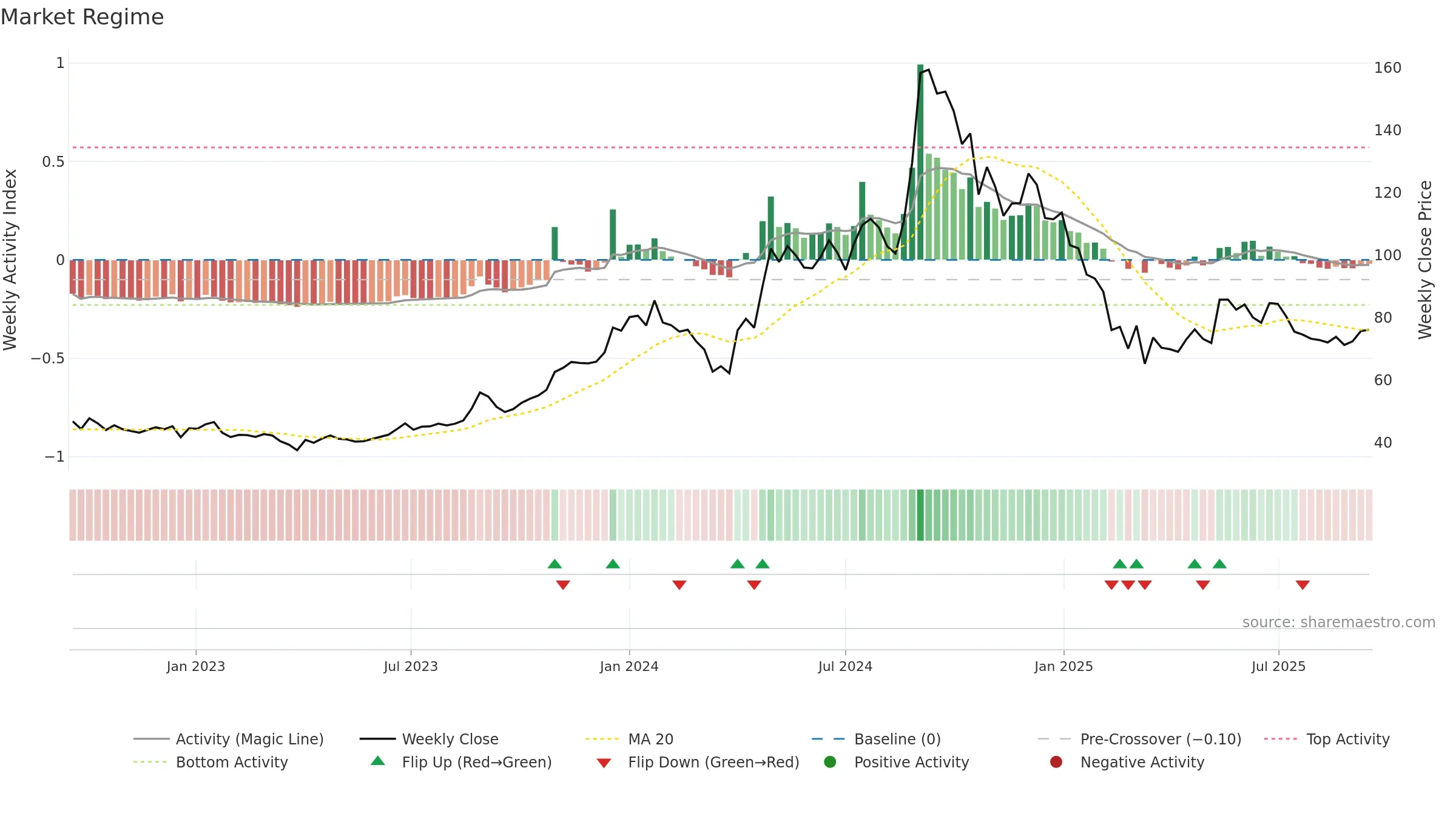Image resolution: width=1456 pixels, height=819 pixels.
Task: Click the 160 price axis tick label
Action: click(1387, 68)
